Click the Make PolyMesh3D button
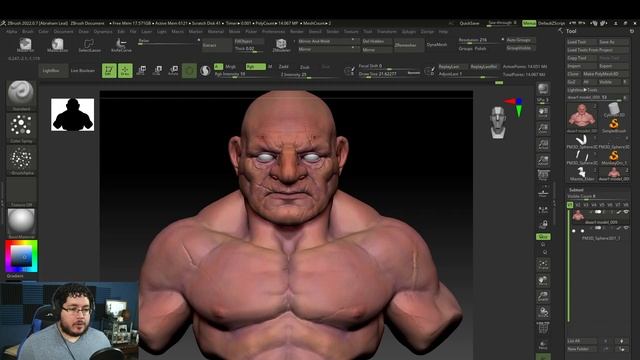The width and height of the screenshot is (640, 360). coord(605,74)
